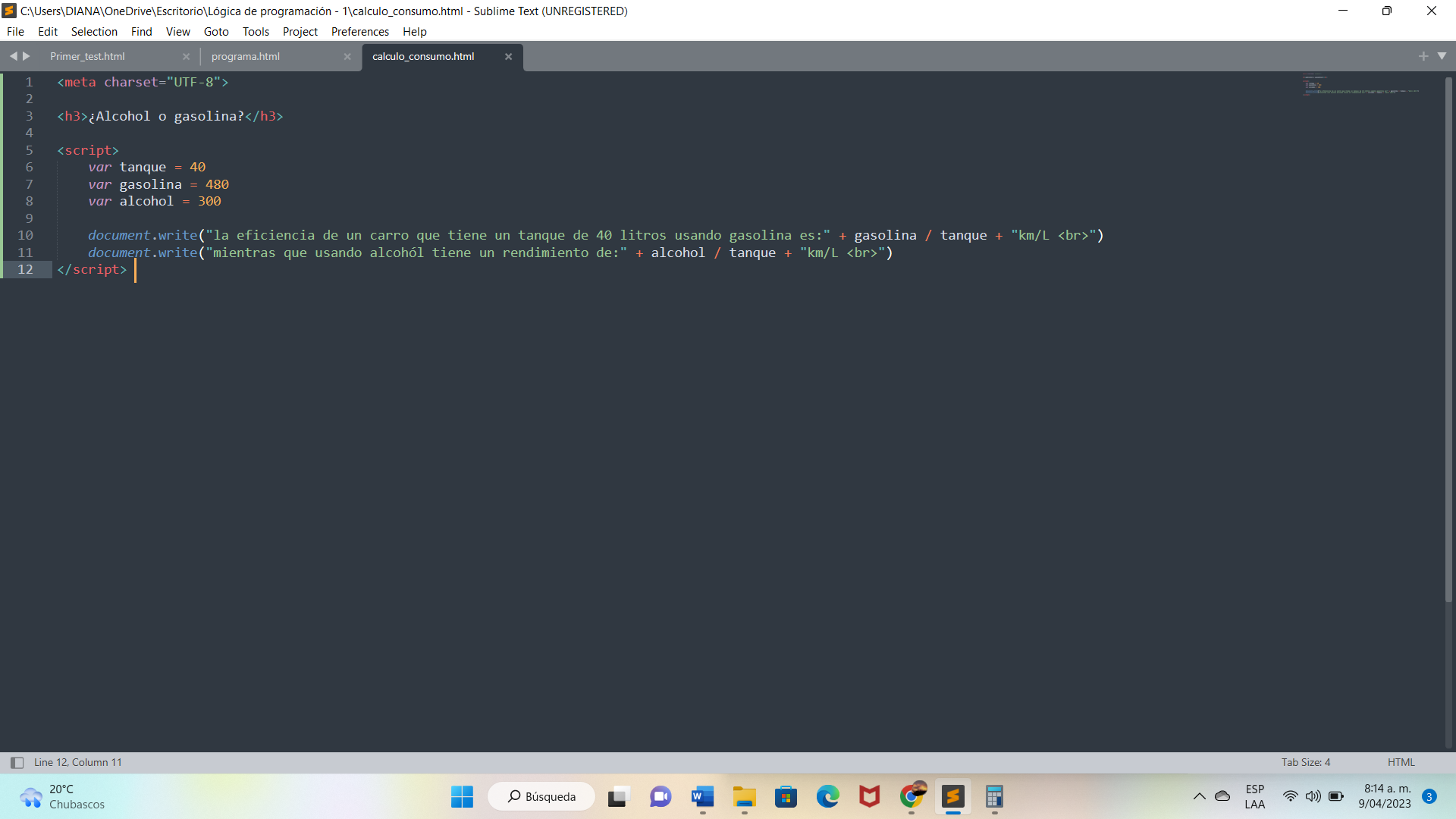Open the Edit menu
The height and width of the screenshot is (819, 1456).
pos(48,32)
